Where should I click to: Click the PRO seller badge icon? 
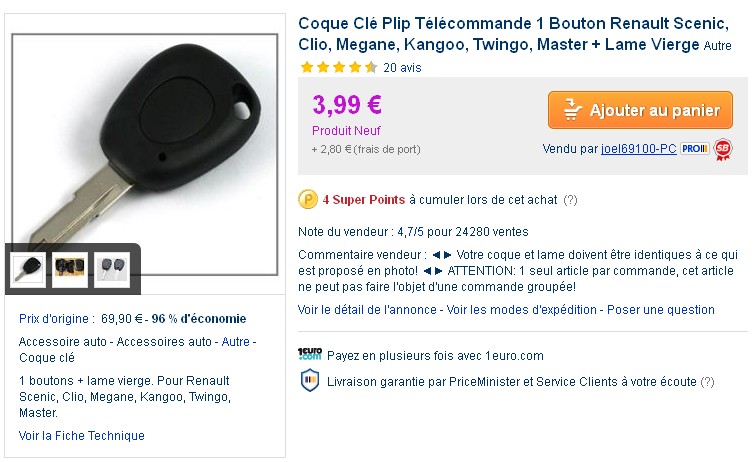coord(695,149)
